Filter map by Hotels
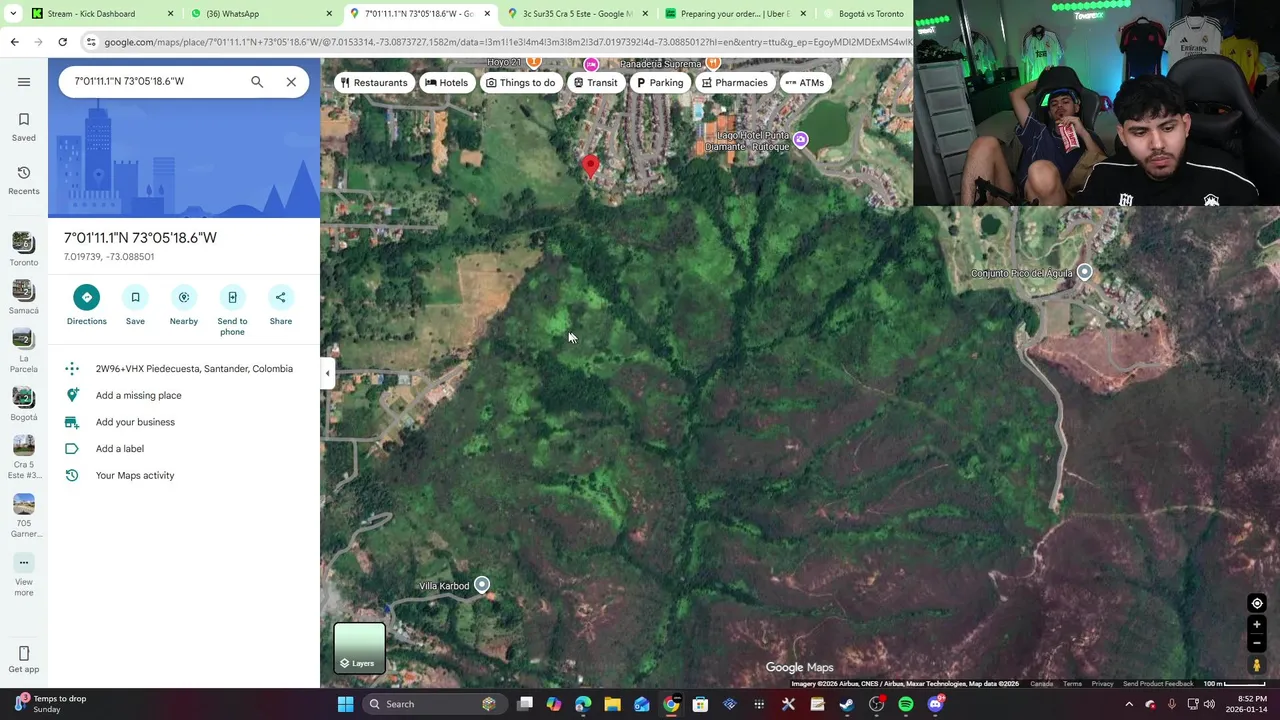 pyautogui.click(x=446, y=83)
